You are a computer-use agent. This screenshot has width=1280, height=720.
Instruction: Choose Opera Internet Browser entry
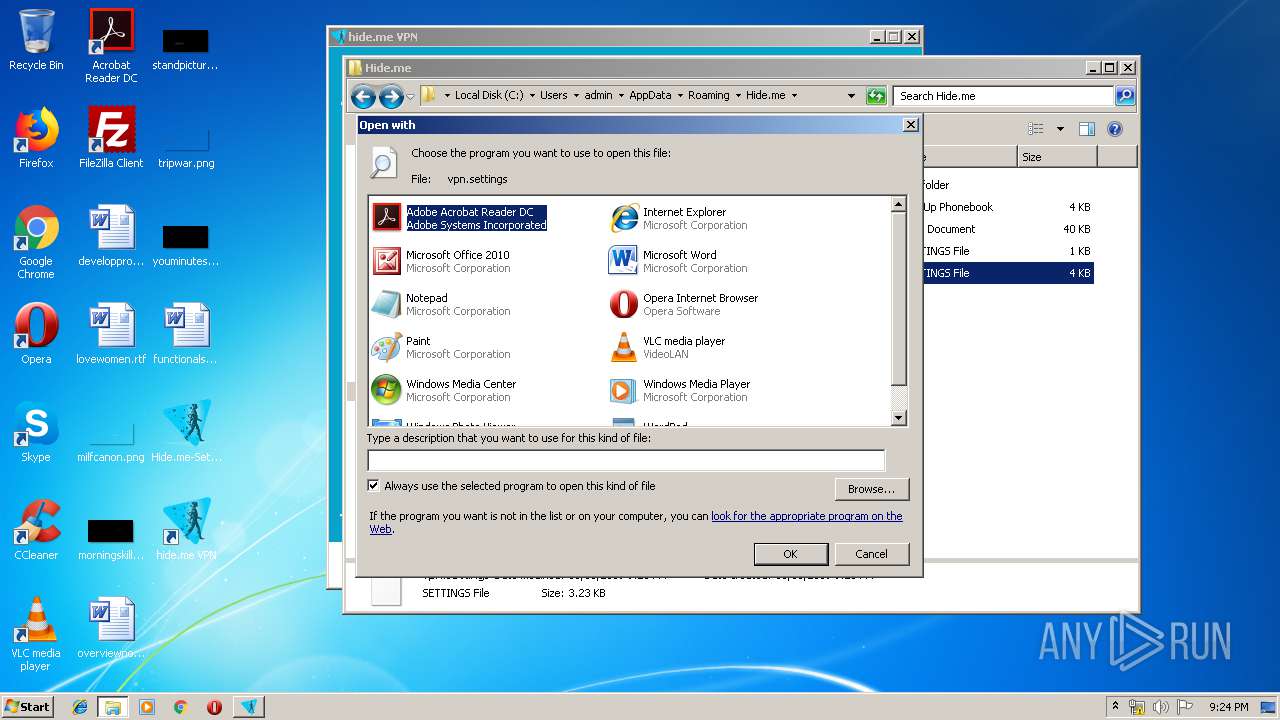(x=684, y=304)
